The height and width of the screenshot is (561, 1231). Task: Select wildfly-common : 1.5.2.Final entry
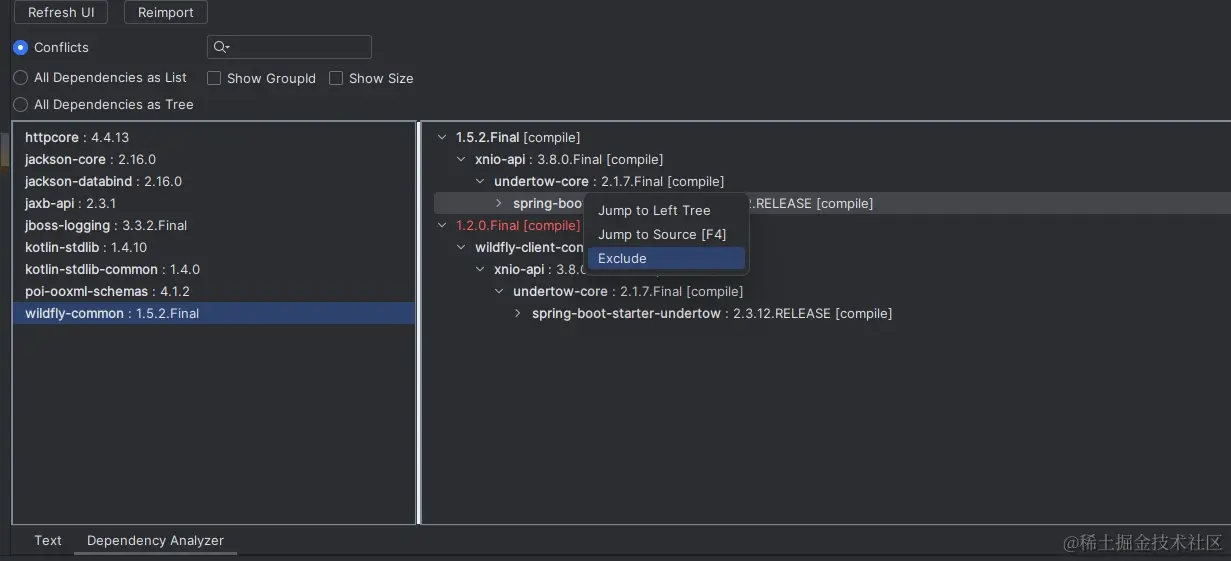pyautogui.click(x=214, y=313)
